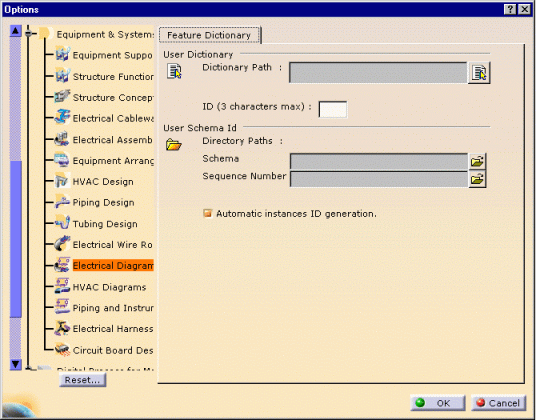The width and height of the screenshot is (536, 420).
Task: Browse for the Dictionary Path file
Action: click(479, 72)
